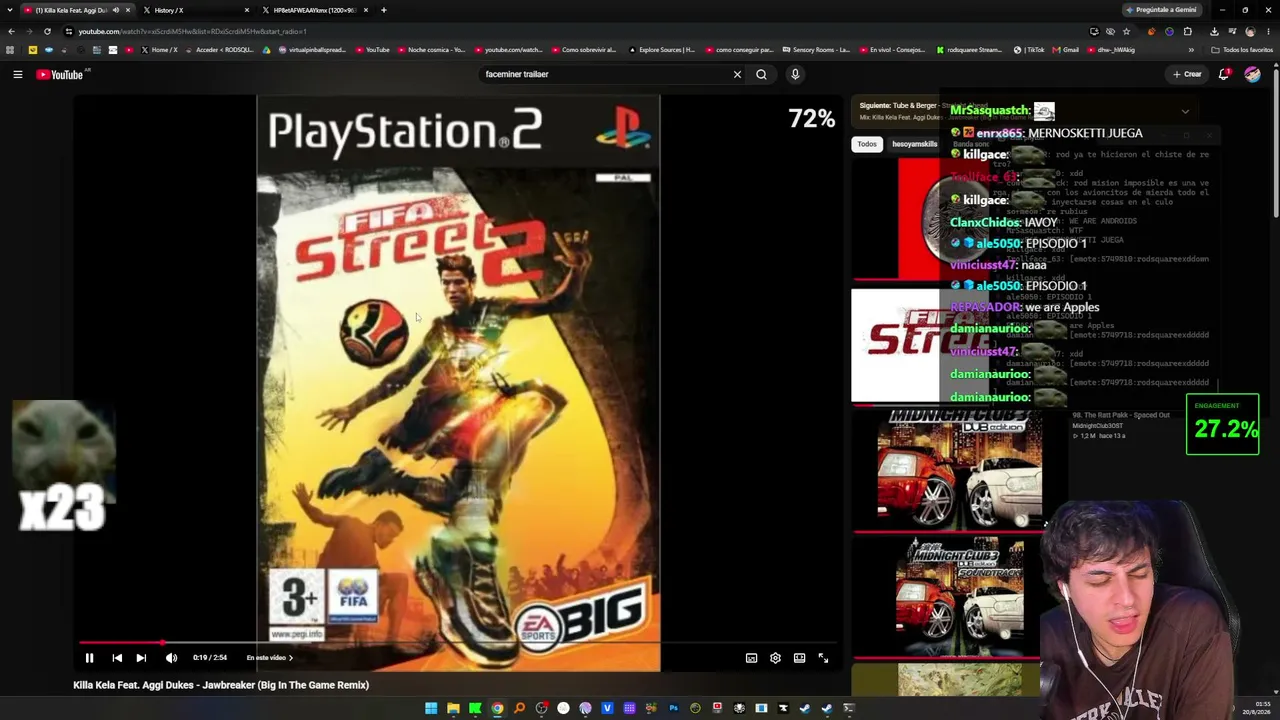Open the Windows Start menu
This screenshot has height=720, width=1280.
point(431,708)
